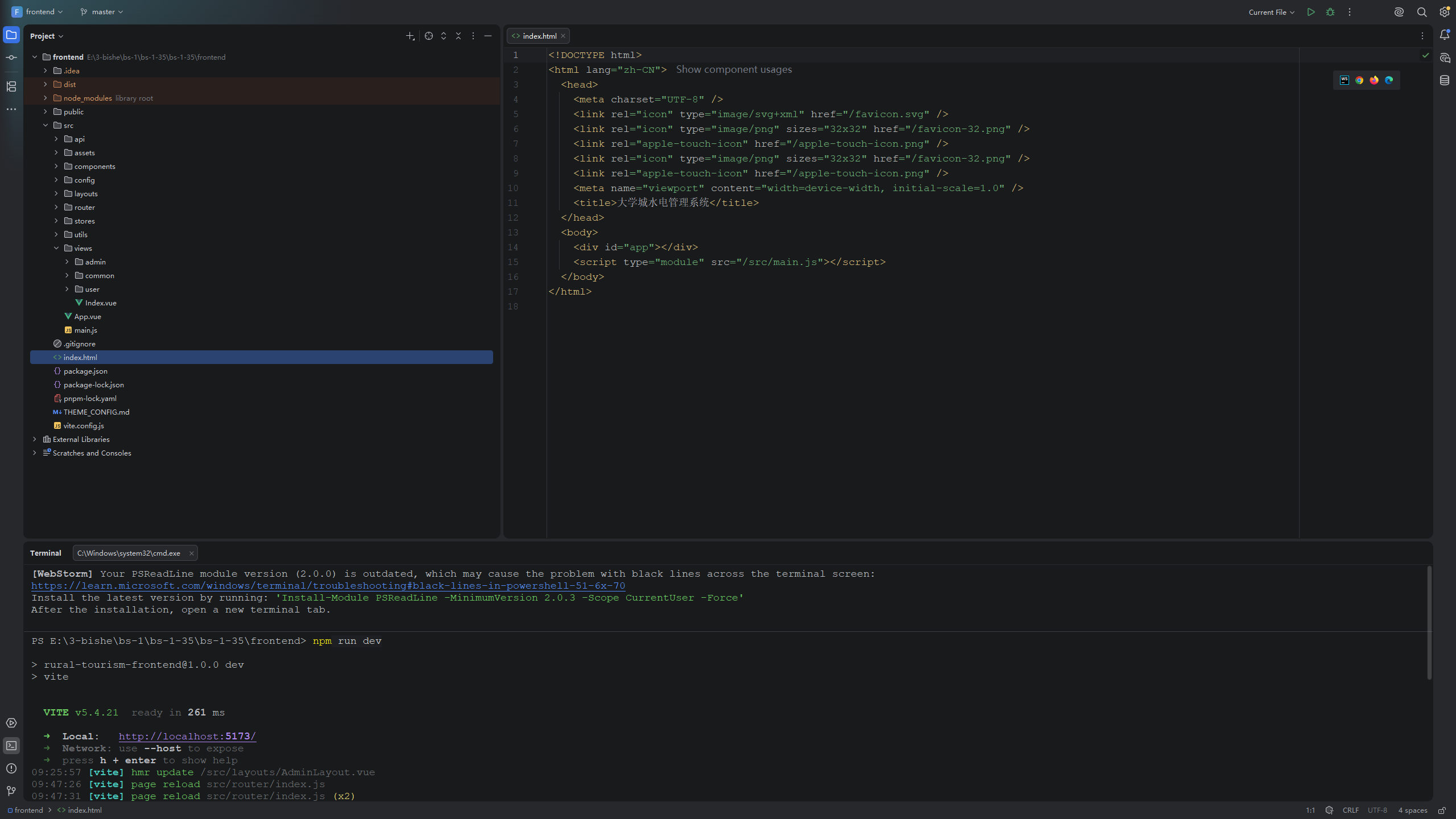Open the localhost:5173 link
Image resolution: width=1456 pixels, height=819 pixels.
[x=187, y=737]
